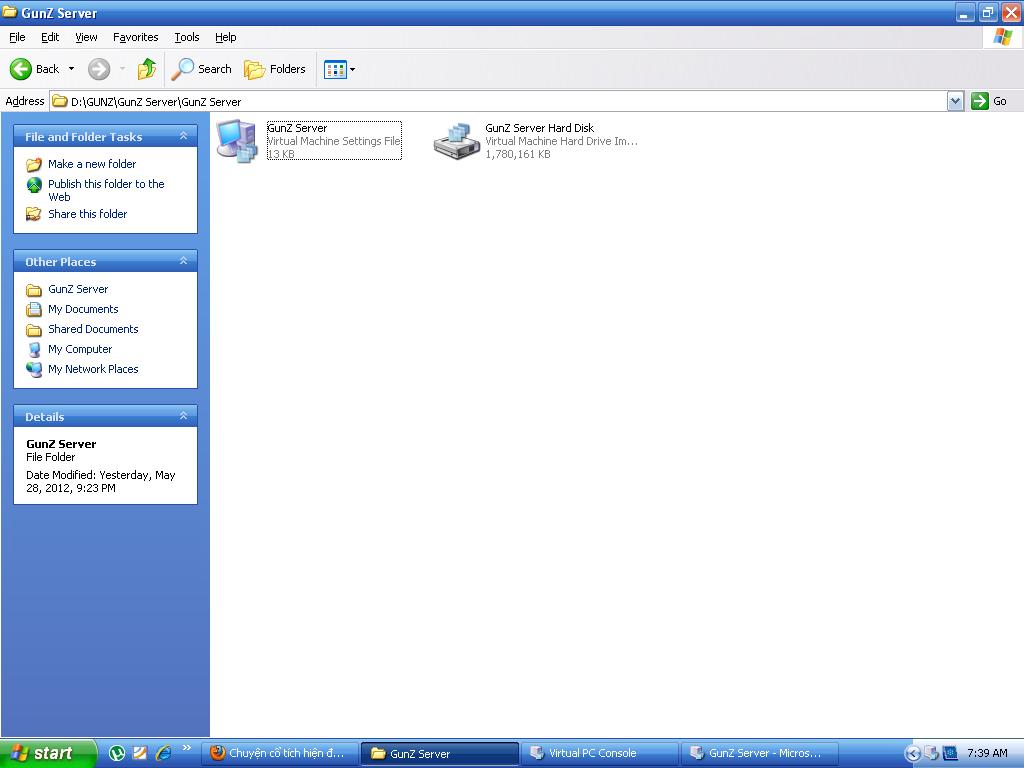
Task: Click the grayed Forward arrow button
Action: tap(99, 69)
